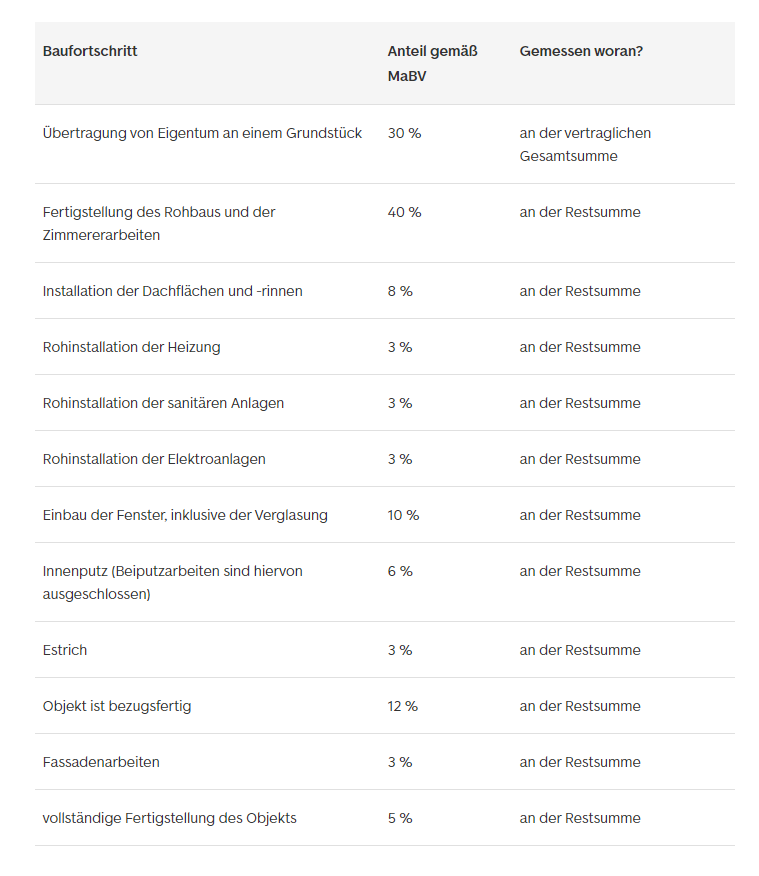Click the 8 % share value

400,291
